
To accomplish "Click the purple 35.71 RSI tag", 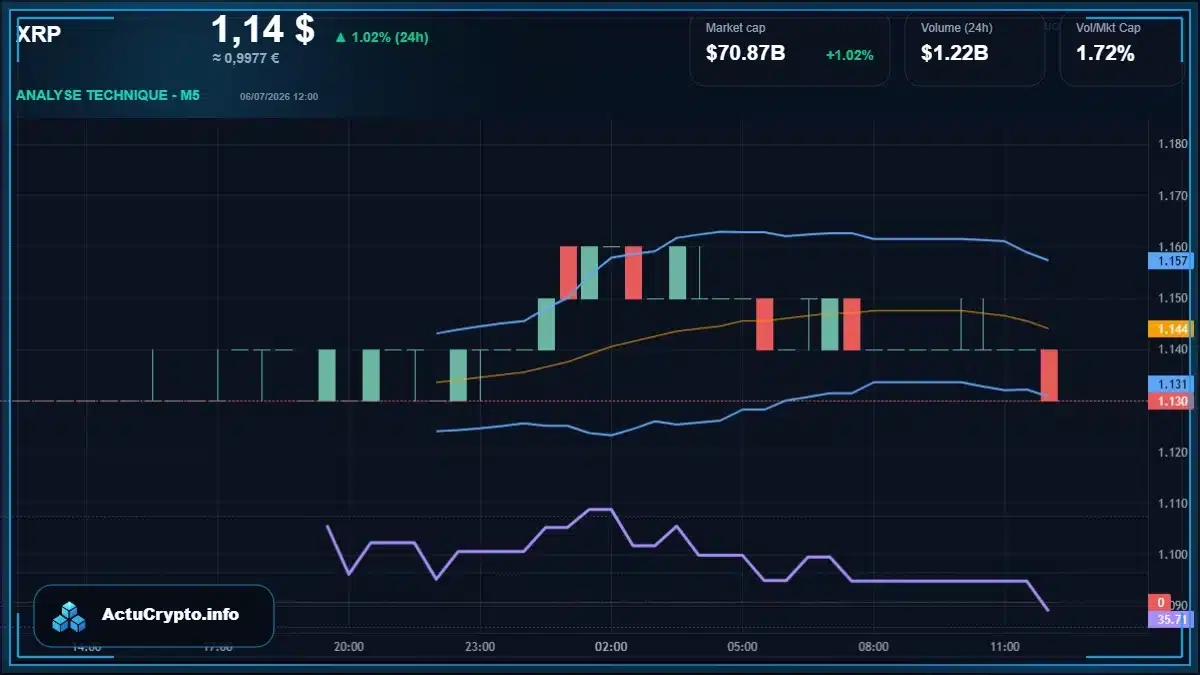I will 1170,619.
